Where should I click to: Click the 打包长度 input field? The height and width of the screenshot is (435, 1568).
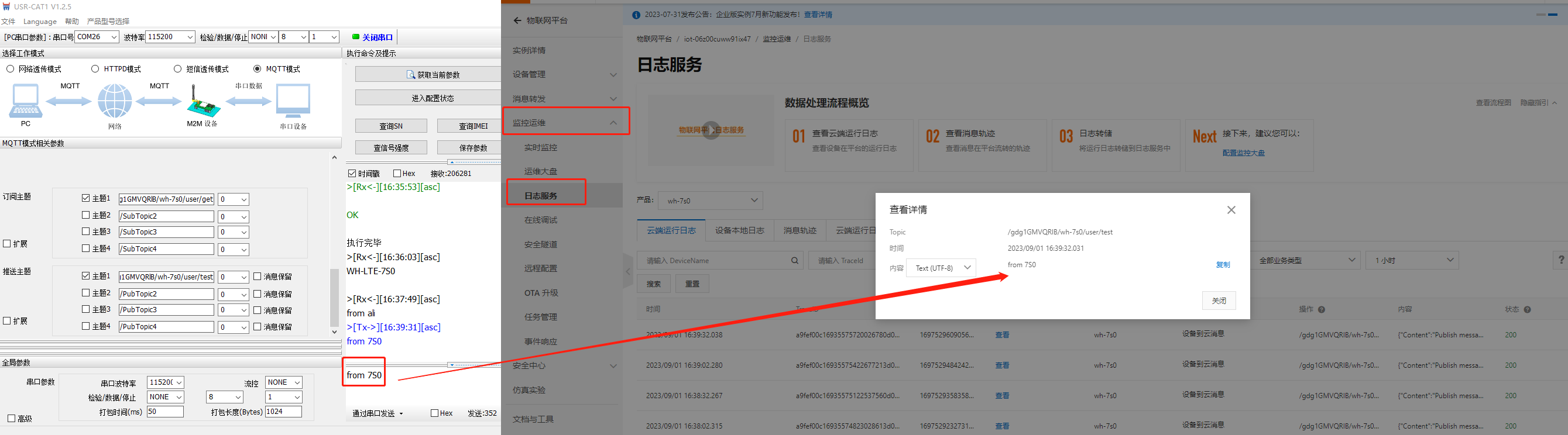pyautogui.click(x=283, y=412)
